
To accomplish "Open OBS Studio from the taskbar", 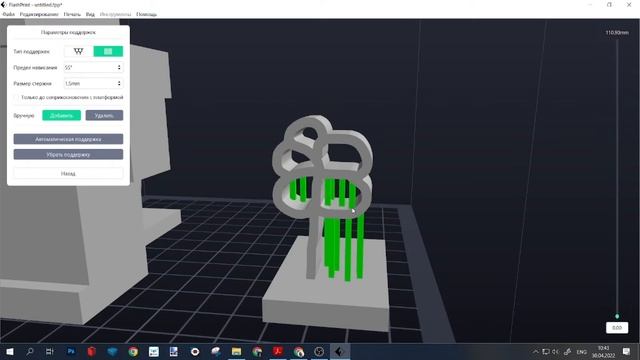I will click(x=319, y=351).
